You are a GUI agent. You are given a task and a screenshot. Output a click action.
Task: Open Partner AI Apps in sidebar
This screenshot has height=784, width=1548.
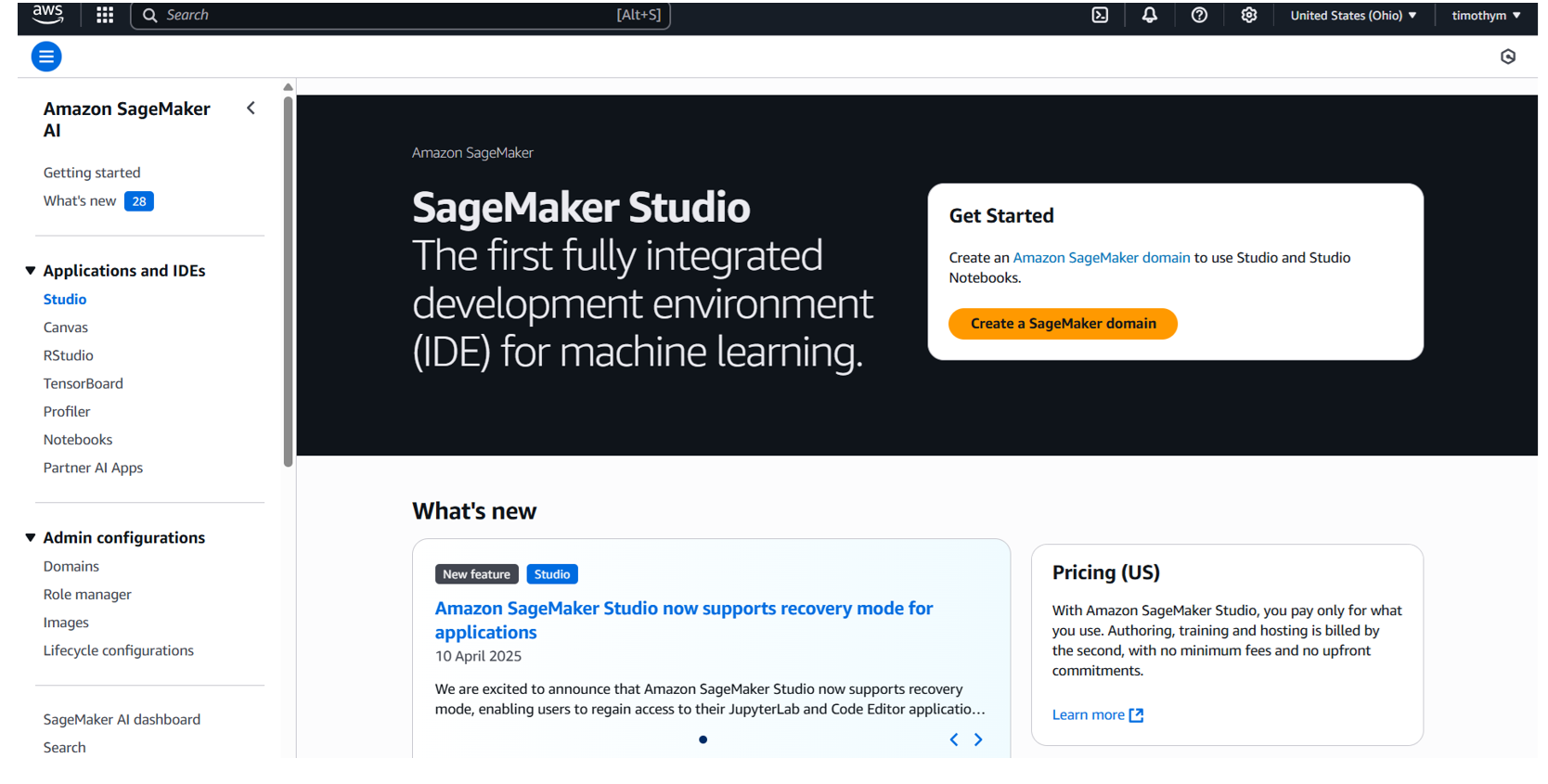93,468
